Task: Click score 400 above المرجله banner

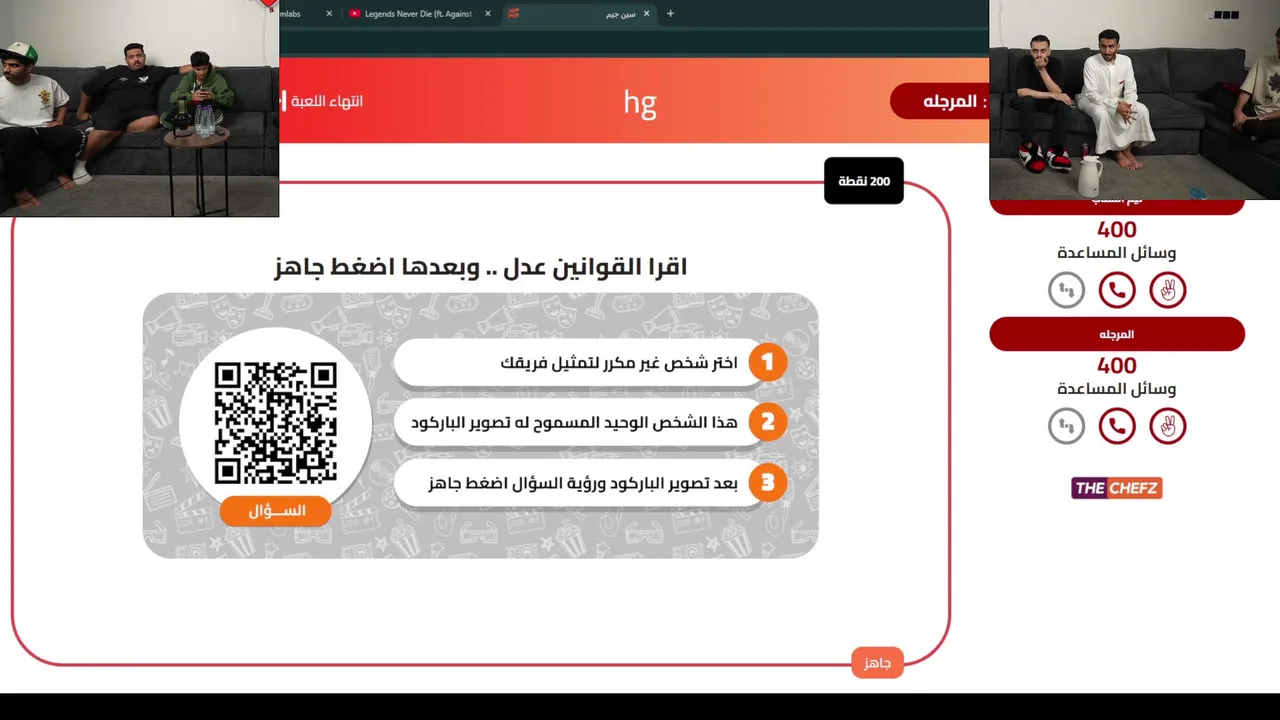Action: [1117, 229]
